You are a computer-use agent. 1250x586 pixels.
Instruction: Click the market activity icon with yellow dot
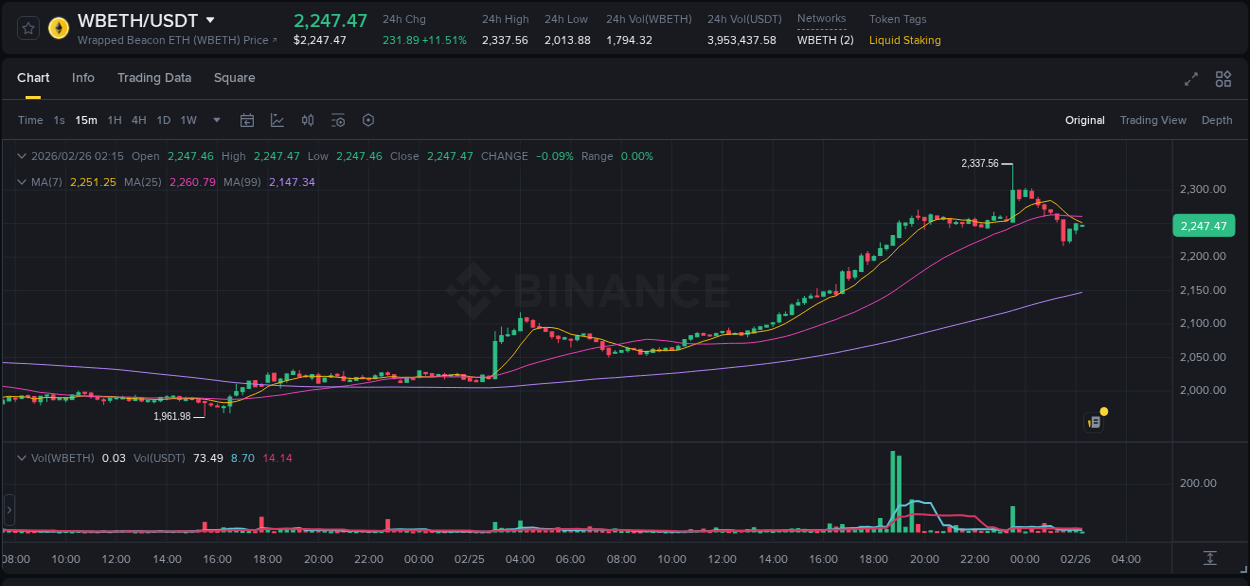tap(1094, 420)
